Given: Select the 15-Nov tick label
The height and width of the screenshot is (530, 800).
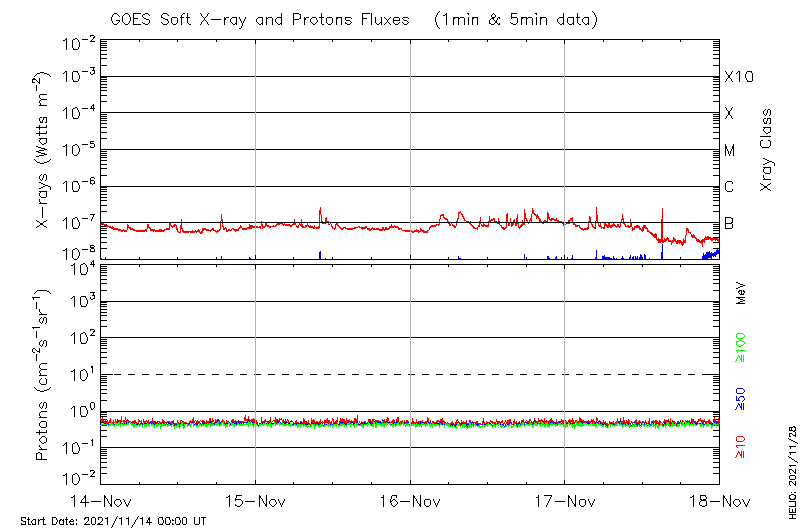Looking at the screenshot, I should (x=256, y=500).
